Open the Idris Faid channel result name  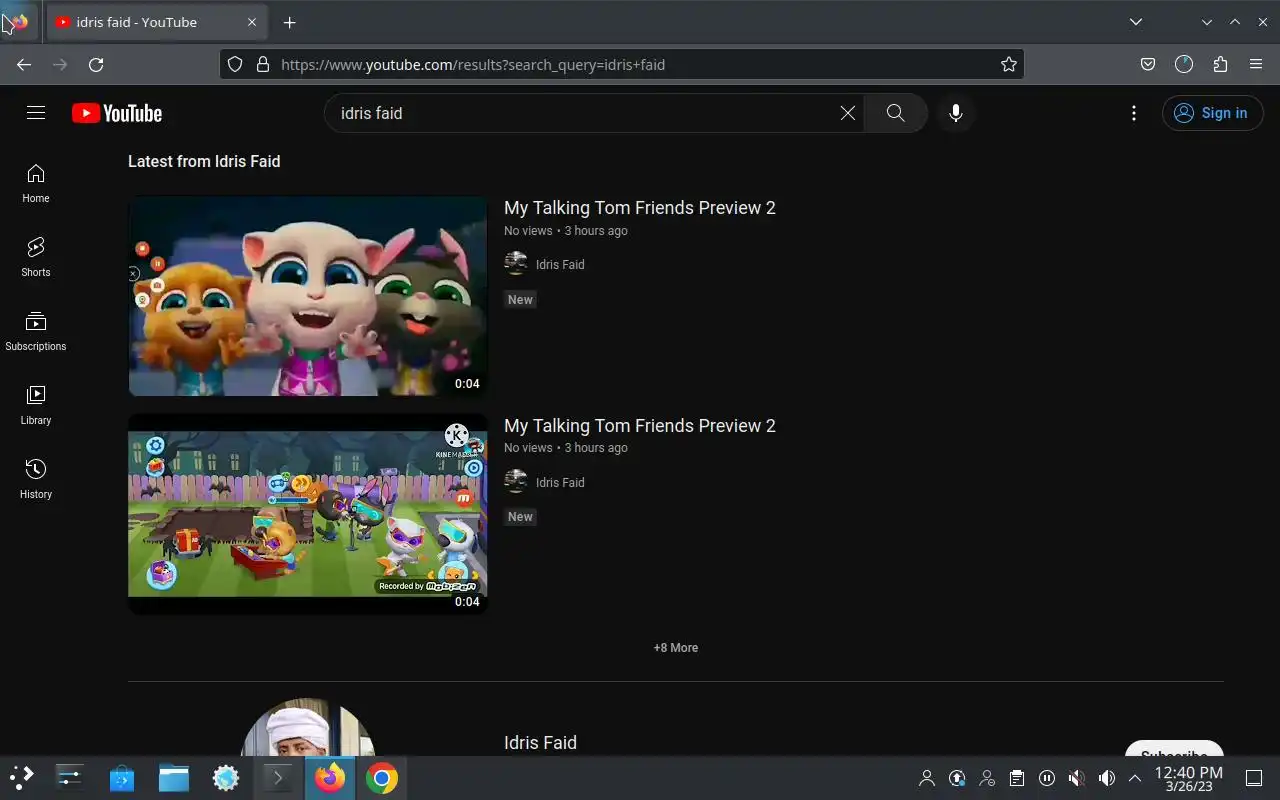point(540,743)
